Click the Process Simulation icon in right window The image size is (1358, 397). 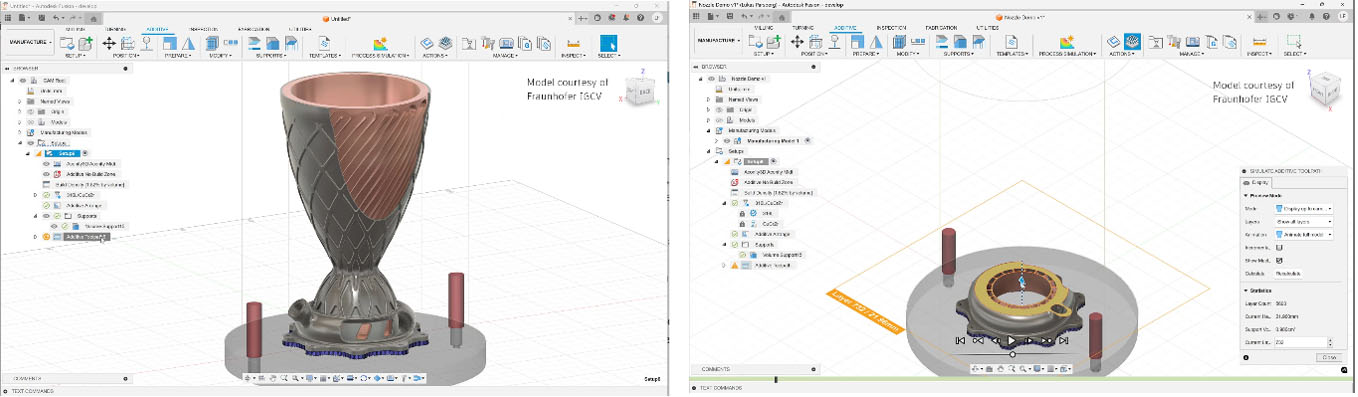coord(1067,42)
